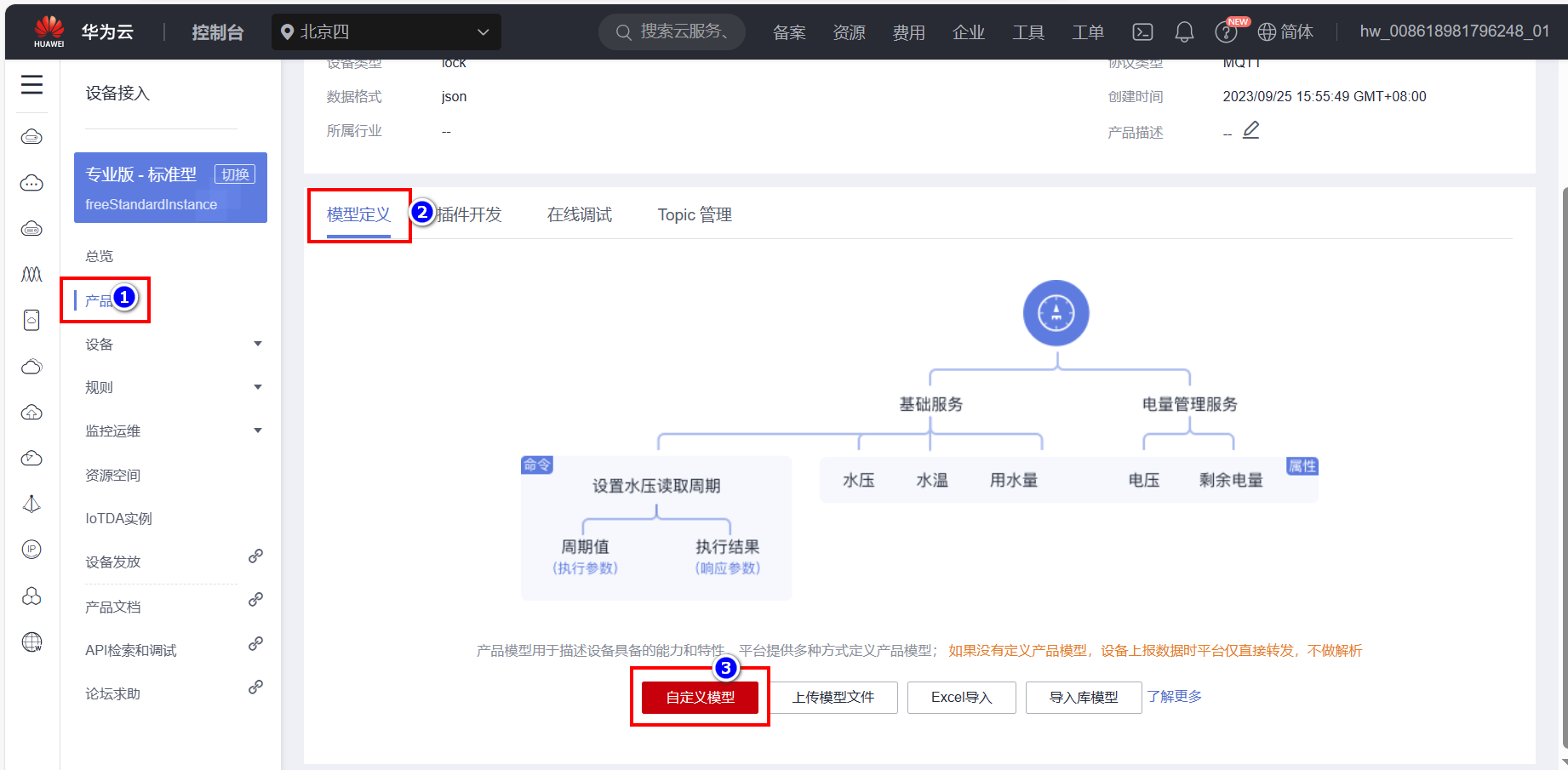
Task: Open the notification bell
Action: pos(1184,31)
